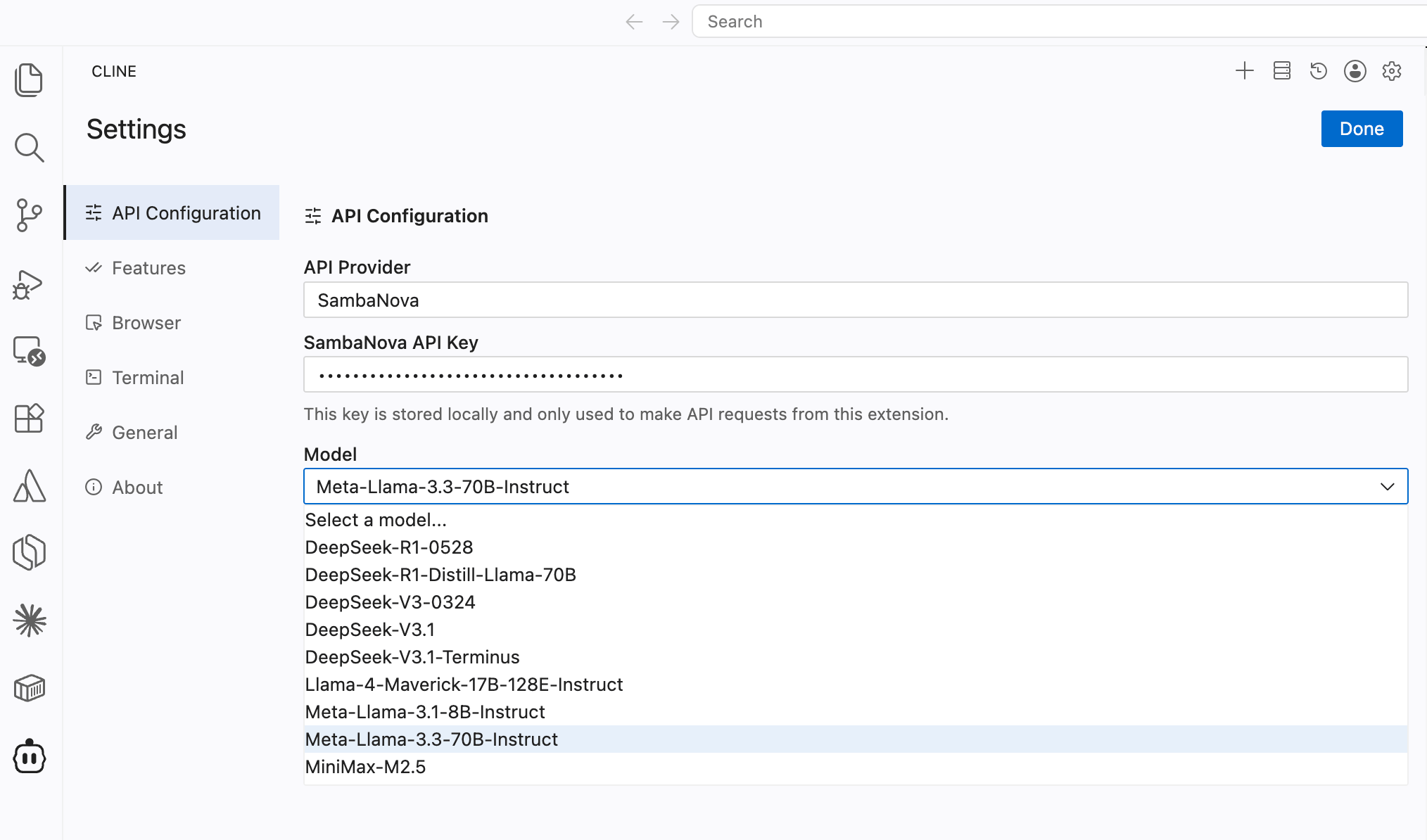Collapse the Model dropdown via chevron

(1387, 486)
